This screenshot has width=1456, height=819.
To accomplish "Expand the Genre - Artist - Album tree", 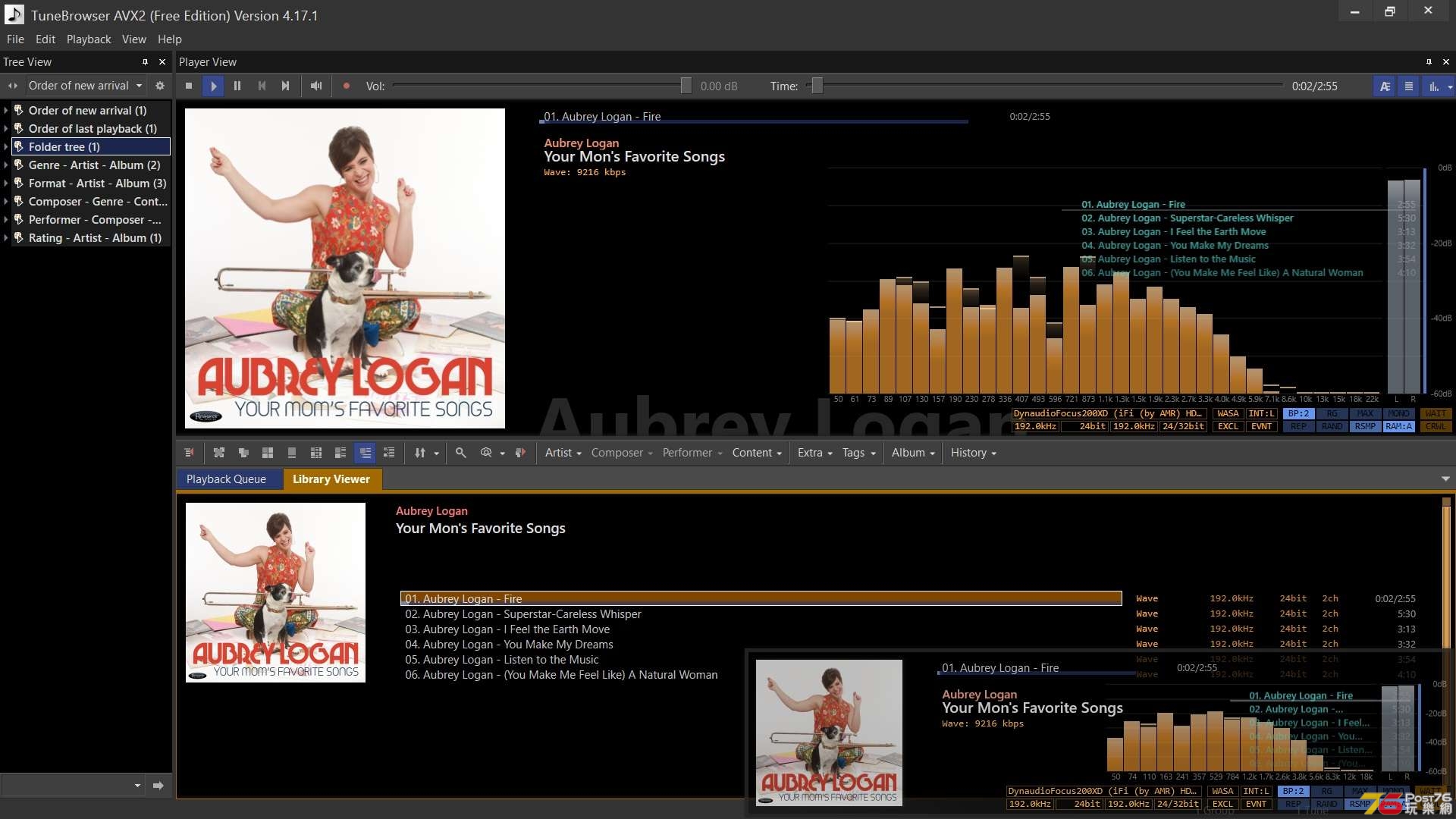I will click(x=8, y=164).
